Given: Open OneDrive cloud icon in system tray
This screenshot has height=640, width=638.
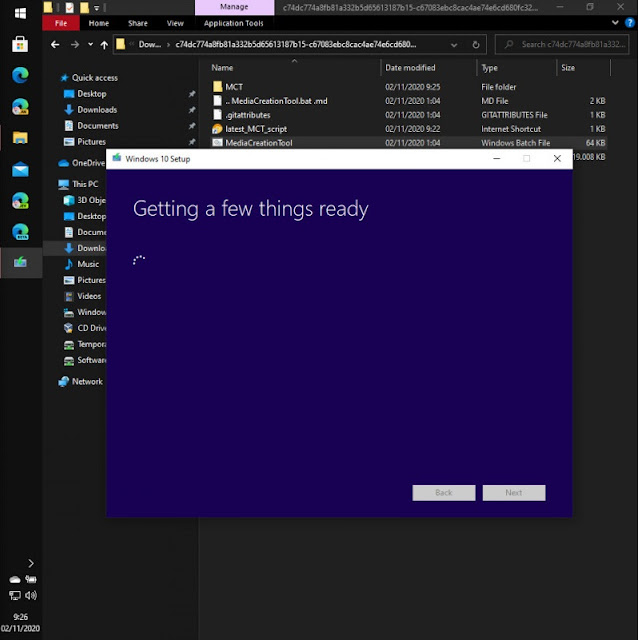Looking at the screenshot, I should click(15, 580).
